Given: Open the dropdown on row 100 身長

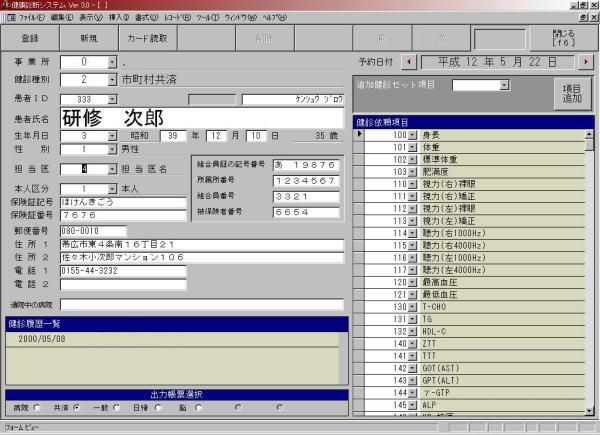Looking at the screenshot, I should [x=412, y=135].
